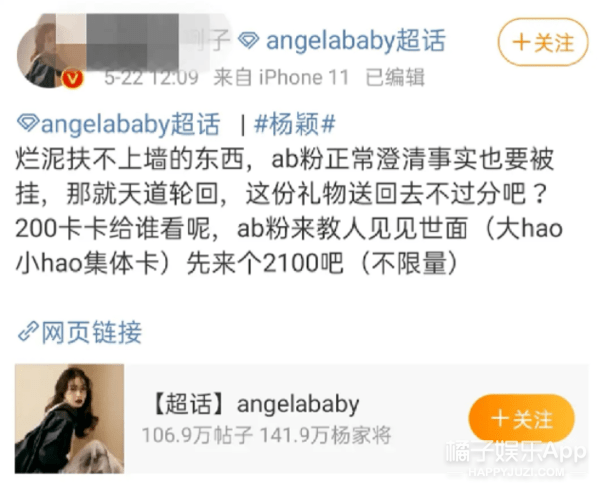Image resolution: width=600 pixels, height=493 pixels.
Task: Click the post body text paragraph
Action: (x=289, y=211)
